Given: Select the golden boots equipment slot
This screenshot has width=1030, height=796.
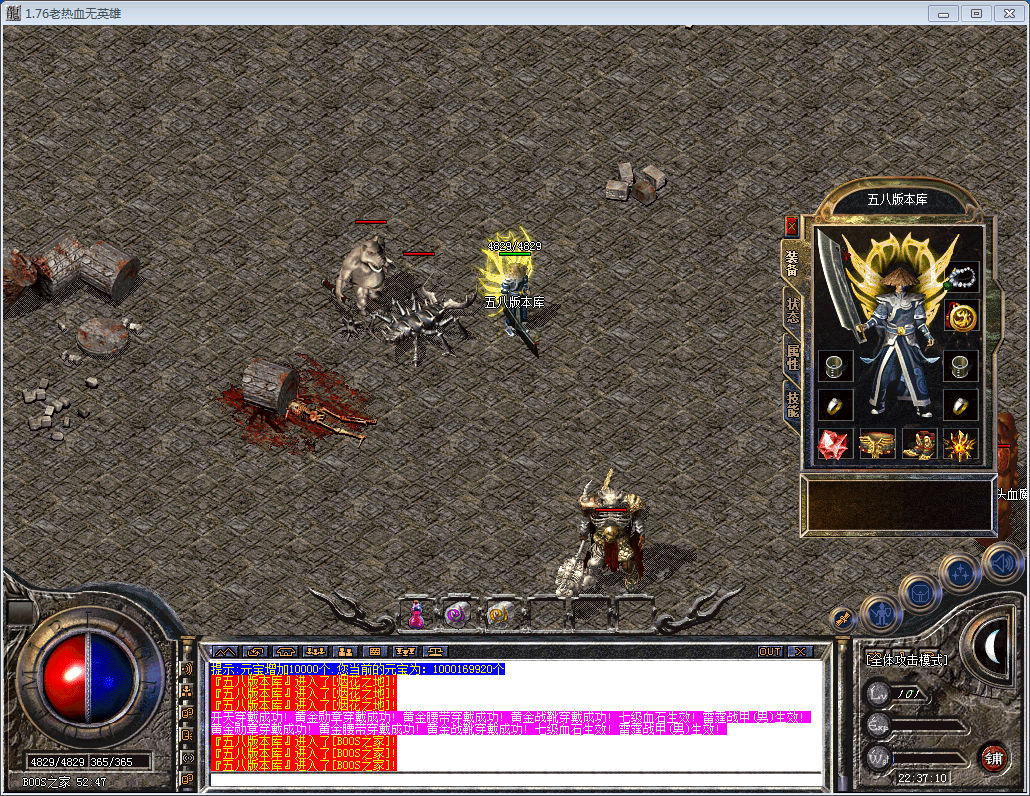Looking at the screenshot, I should point(919,444).
